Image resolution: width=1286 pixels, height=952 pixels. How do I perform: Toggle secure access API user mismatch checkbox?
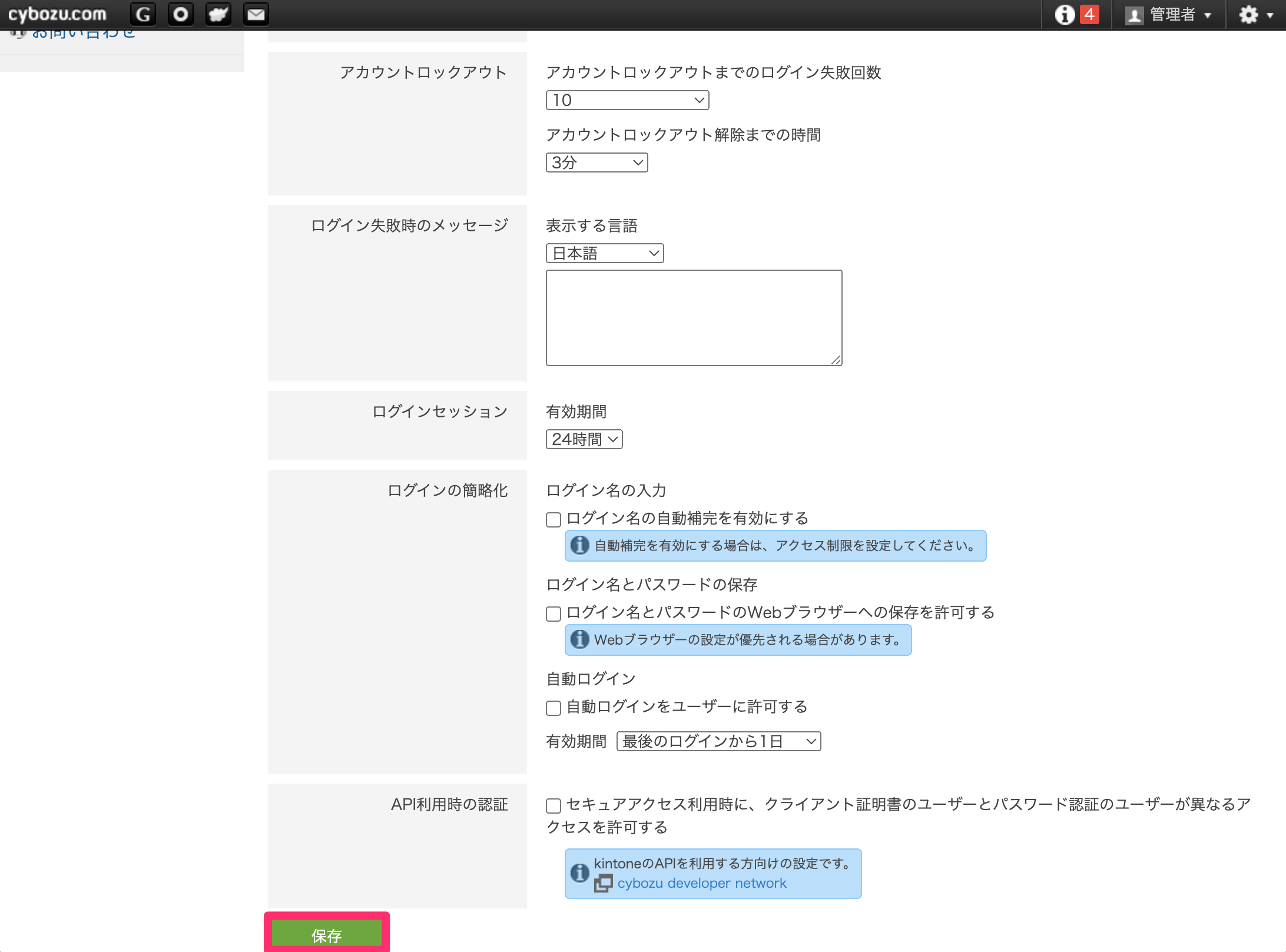coord(553,806)
